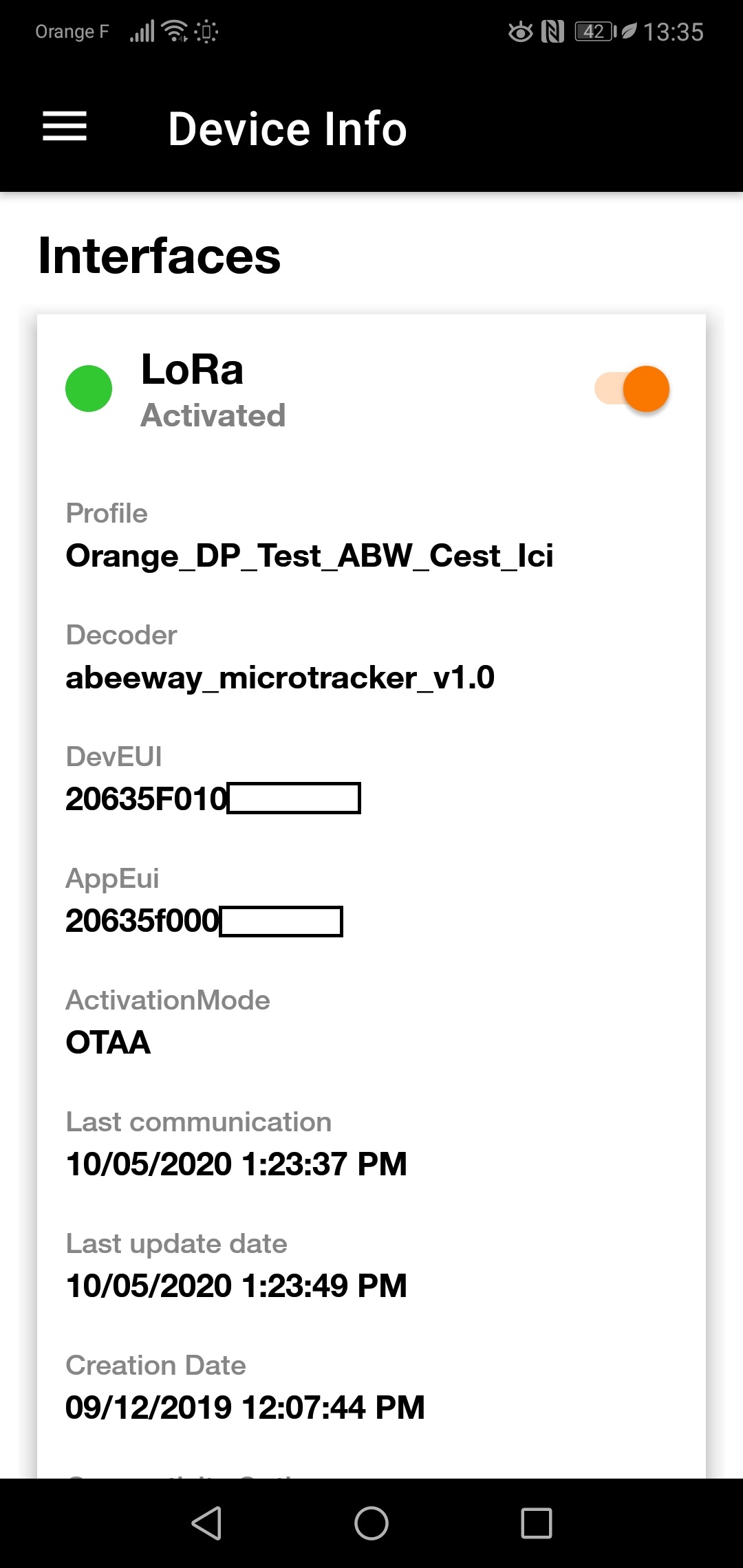Tap the Android home circle button
Viewport: 743px width, 1568px height.
tap(371, 1521)
